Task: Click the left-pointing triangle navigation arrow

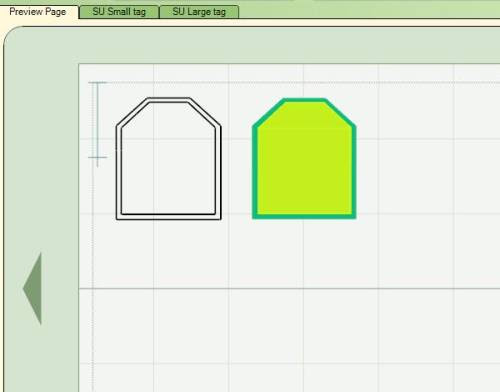Action: pos(32,289)
